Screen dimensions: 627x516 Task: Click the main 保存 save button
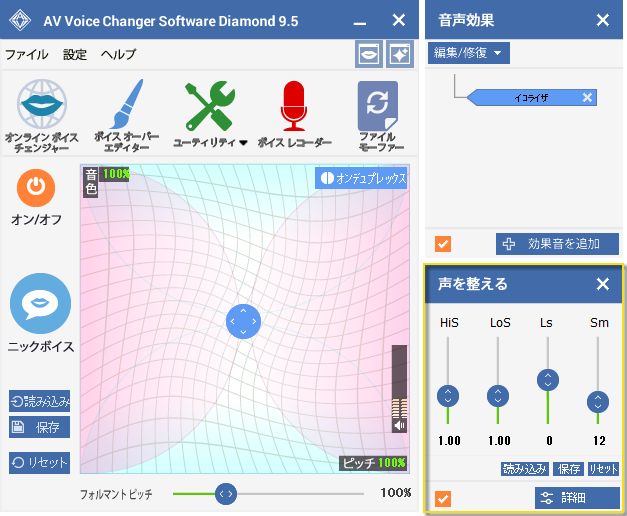40,427
